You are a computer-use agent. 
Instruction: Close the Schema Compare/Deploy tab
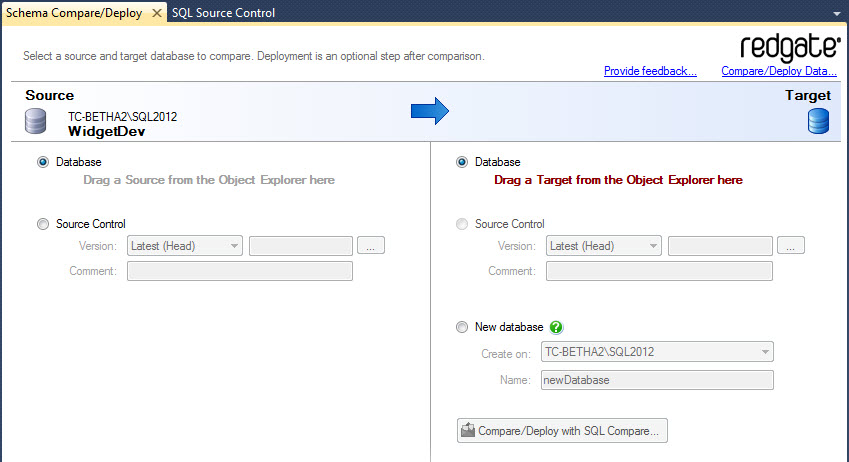click(x=156, y=13)
